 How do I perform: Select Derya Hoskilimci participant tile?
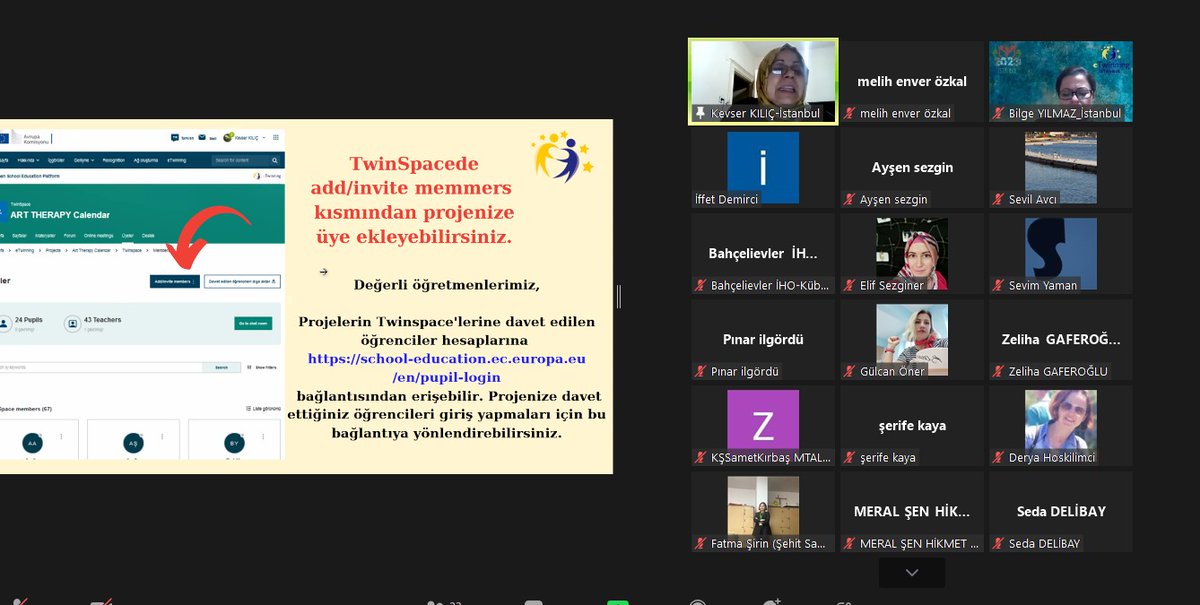tap(1060, 426)
